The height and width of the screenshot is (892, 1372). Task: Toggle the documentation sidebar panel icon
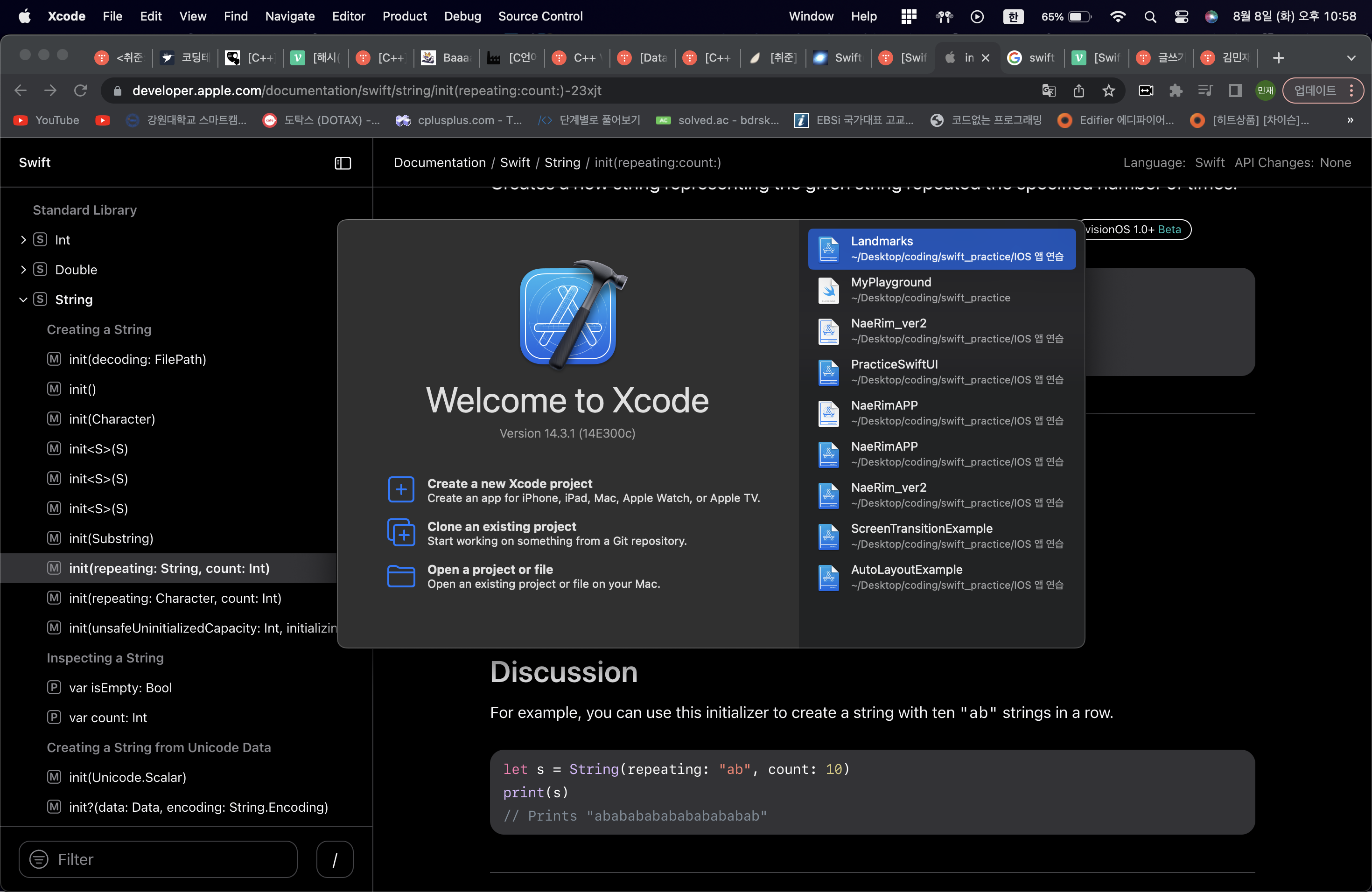[x=343, y=163]
